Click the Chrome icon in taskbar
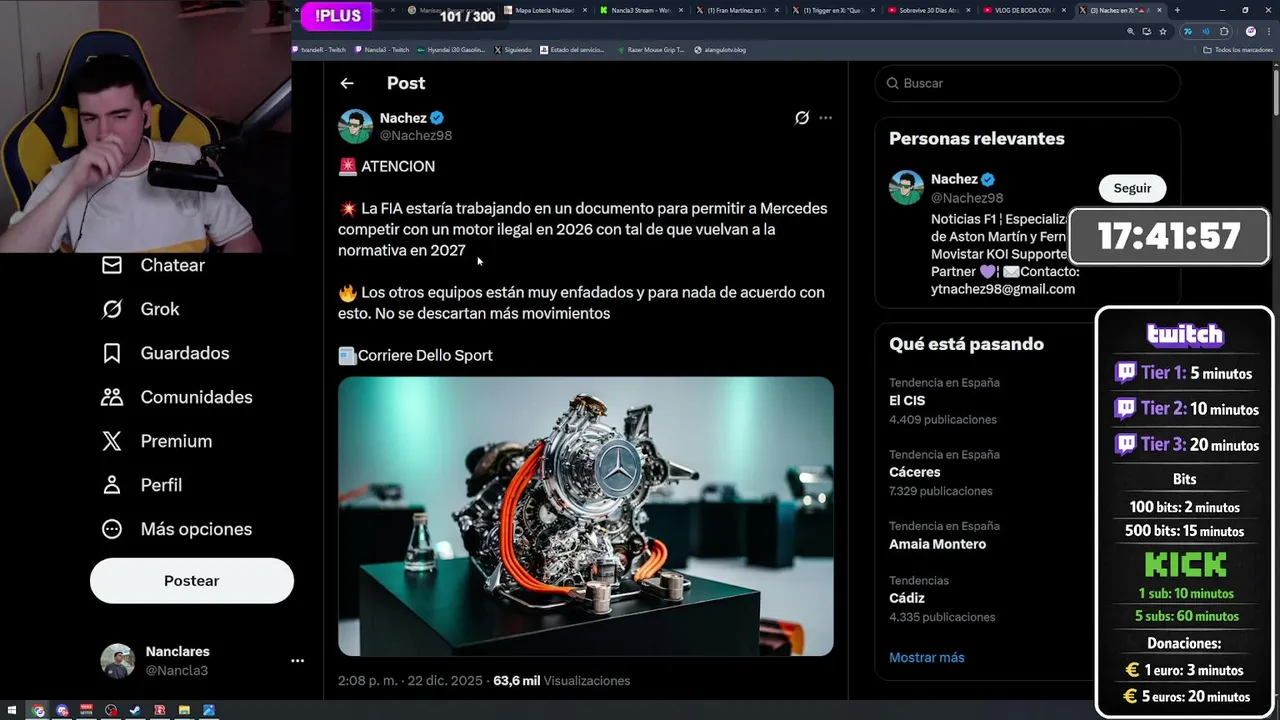 point(38,711)
